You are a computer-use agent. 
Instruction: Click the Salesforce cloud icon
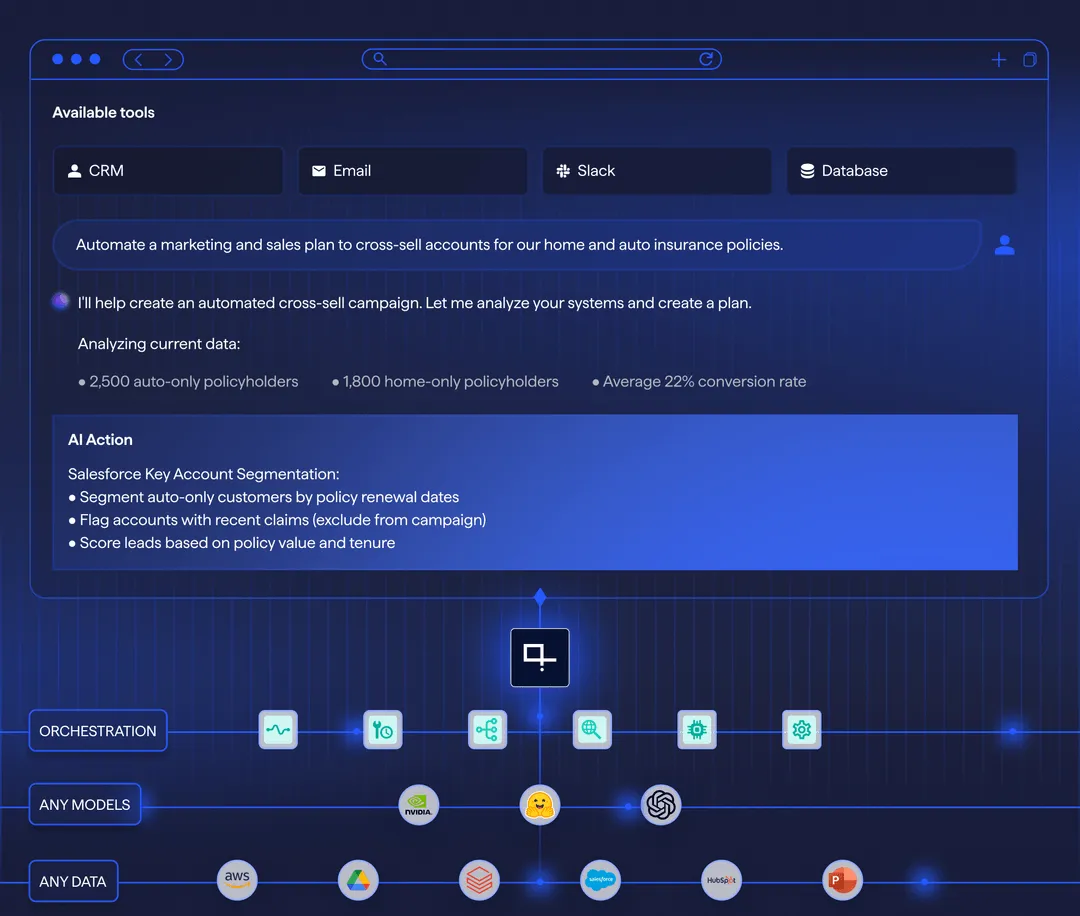click(x=601, y=879)
